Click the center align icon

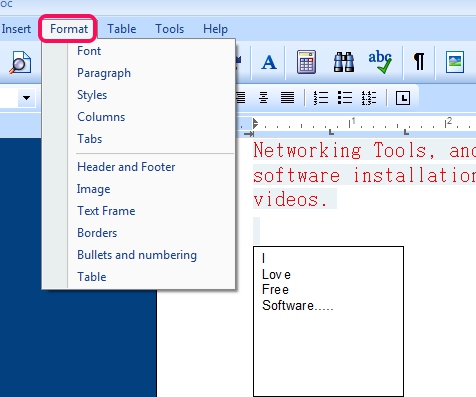263,98
